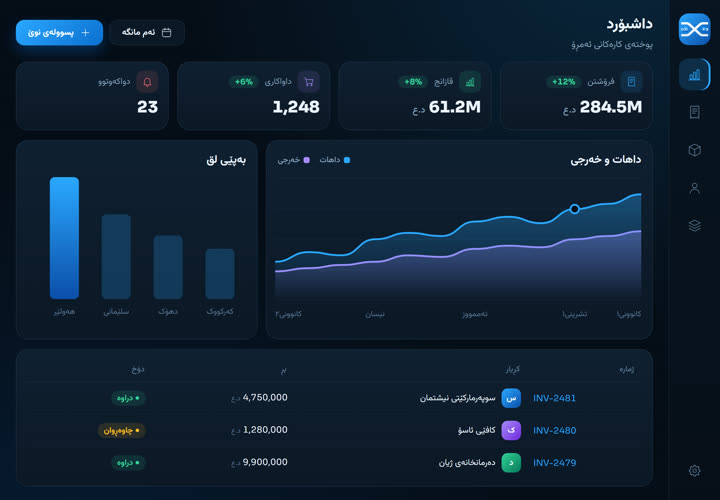This screenshot has width=720, height=500.
Task: Click the 23 overdue value
Action: (147, 107)
